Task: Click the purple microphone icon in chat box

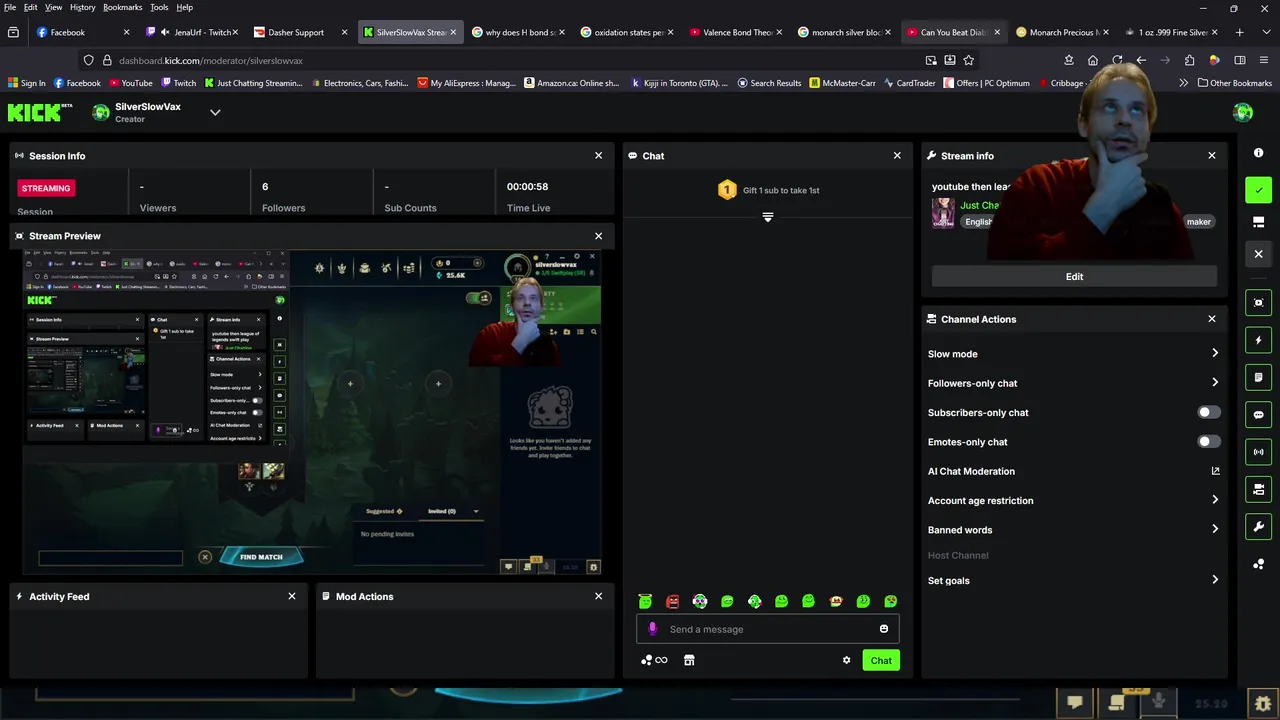Action: [x=652, y=629]
